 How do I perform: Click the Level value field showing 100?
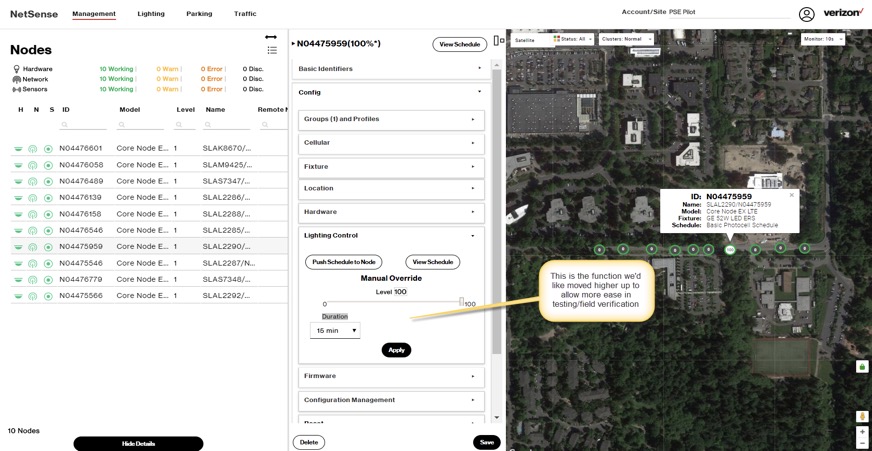point(400,292)
